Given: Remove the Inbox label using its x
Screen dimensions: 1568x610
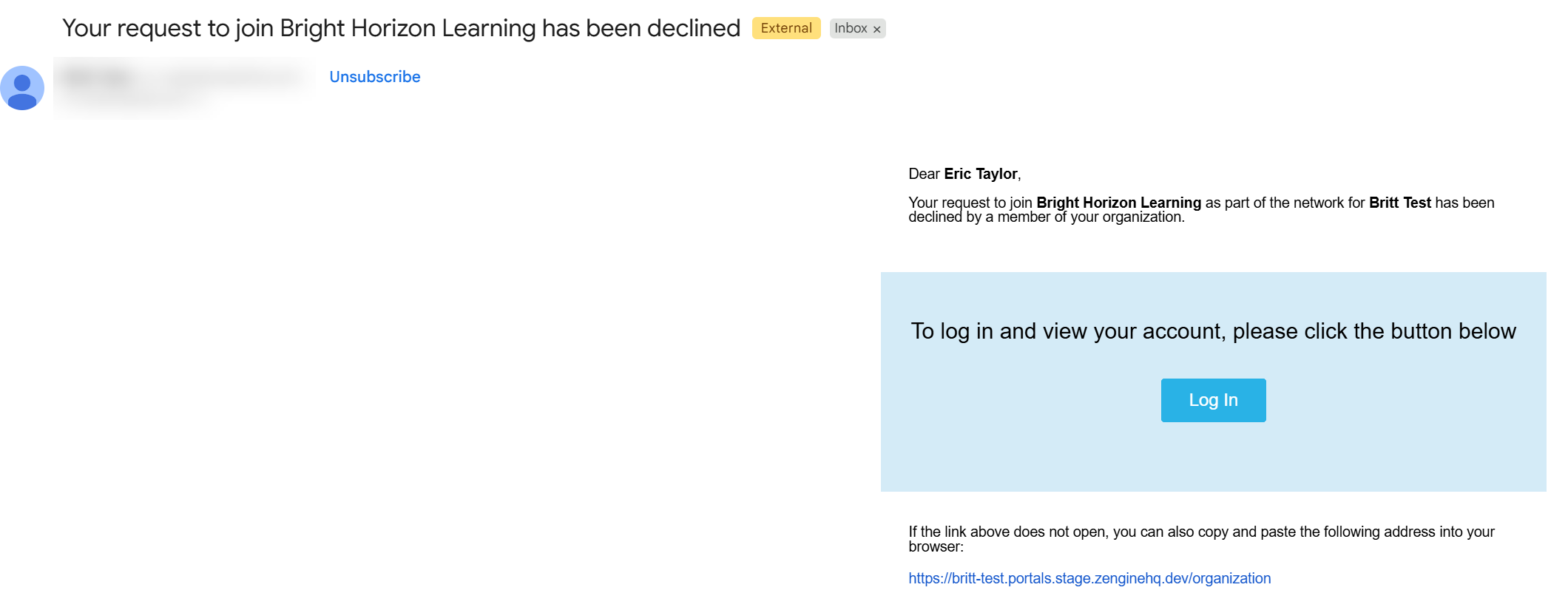Looking at the screenshot, I should (x=876, y=30).
